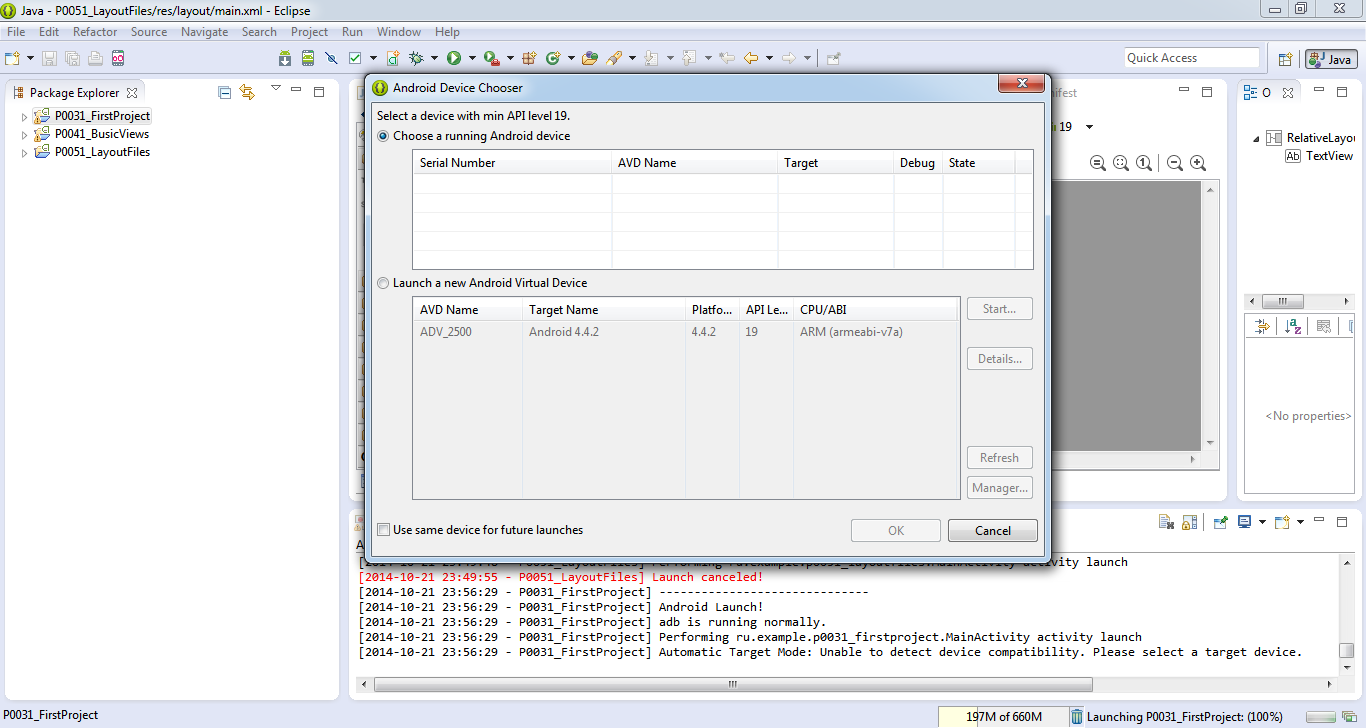This screenshot has height=728, width=1370.
Task: Click the Zoom In magnifier in layout editor
Action: [x=1198, y=163]
